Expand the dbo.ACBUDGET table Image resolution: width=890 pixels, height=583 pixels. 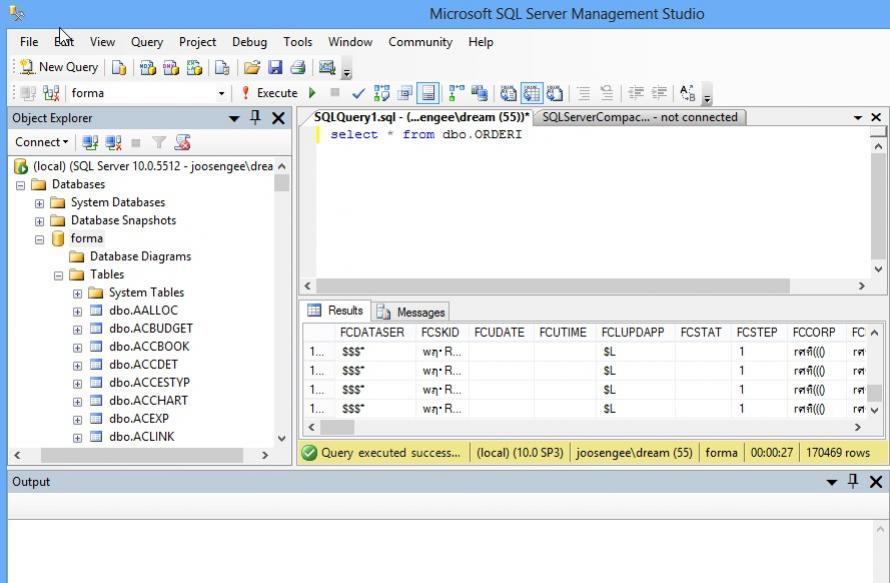(x=77, y=330)
